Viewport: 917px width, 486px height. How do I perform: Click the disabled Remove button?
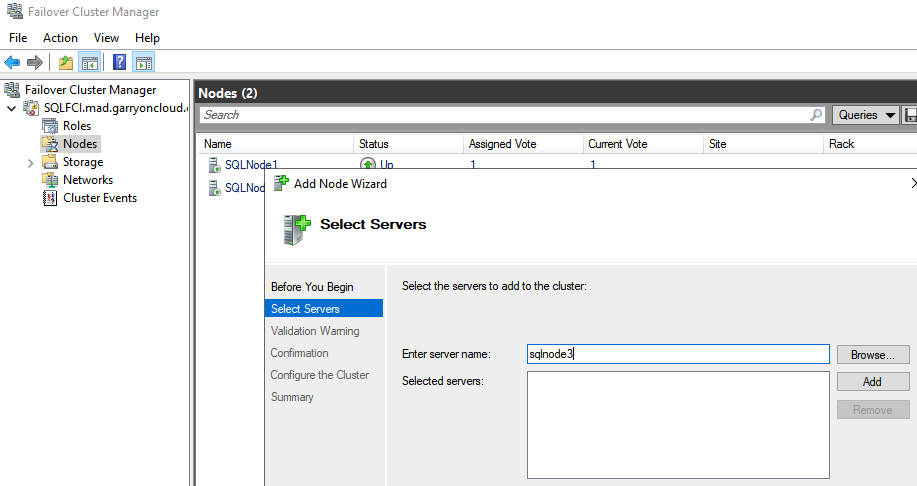tap(873, 409)
